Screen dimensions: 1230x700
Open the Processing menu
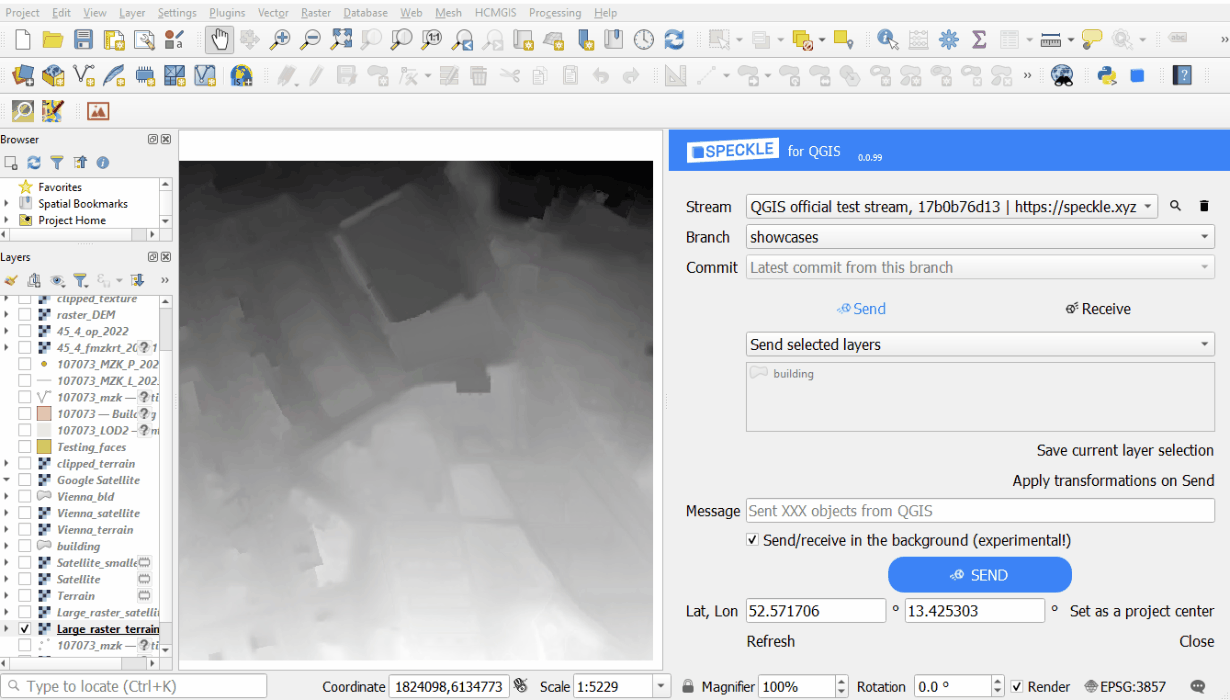pyautogui.click(x=554, y=13)
